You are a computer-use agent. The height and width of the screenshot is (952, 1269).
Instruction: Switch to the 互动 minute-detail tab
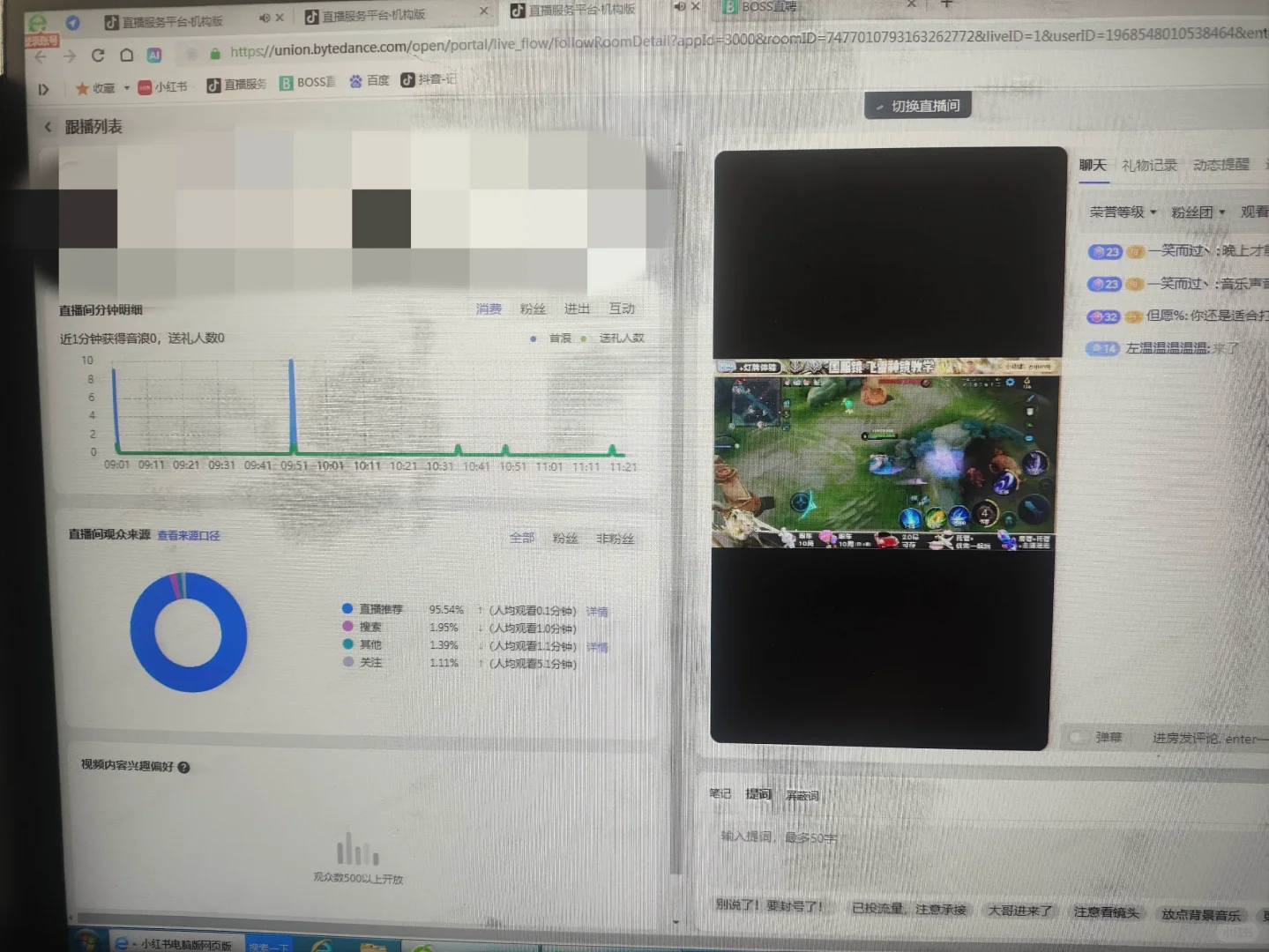point(622,309)
